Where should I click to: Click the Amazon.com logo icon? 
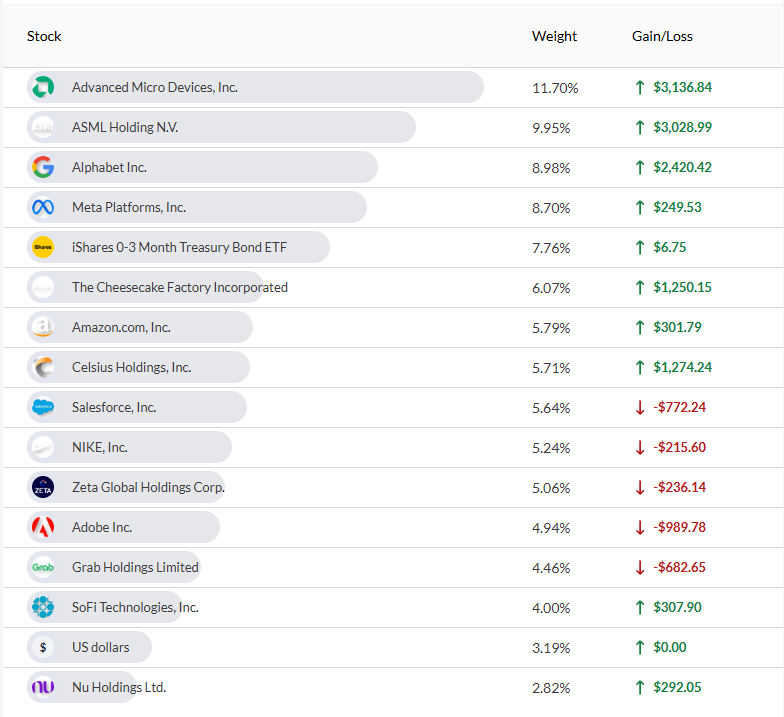click(x=43, y=327)
